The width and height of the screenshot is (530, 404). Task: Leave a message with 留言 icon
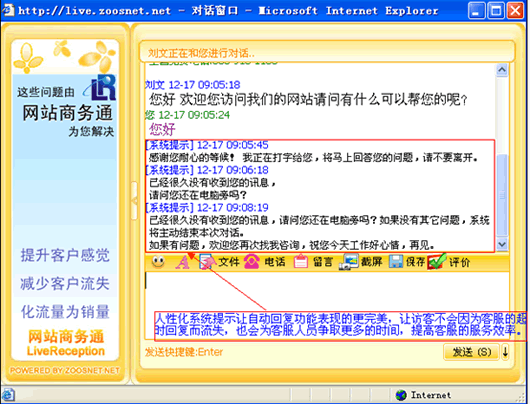[x=313, y=262]
